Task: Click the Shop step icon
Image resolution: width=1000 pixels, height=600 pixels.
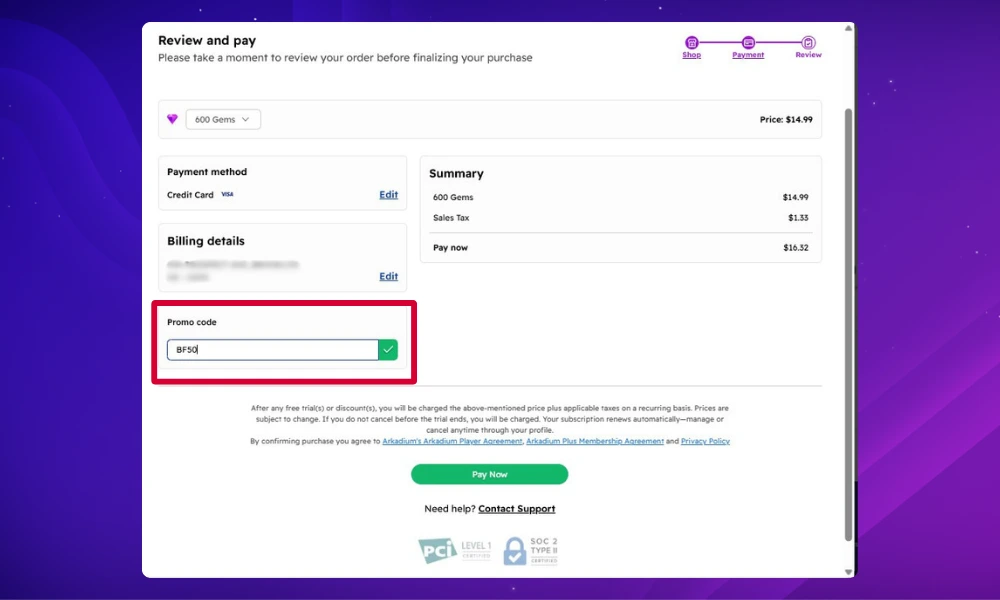Action: coord(691,41)
